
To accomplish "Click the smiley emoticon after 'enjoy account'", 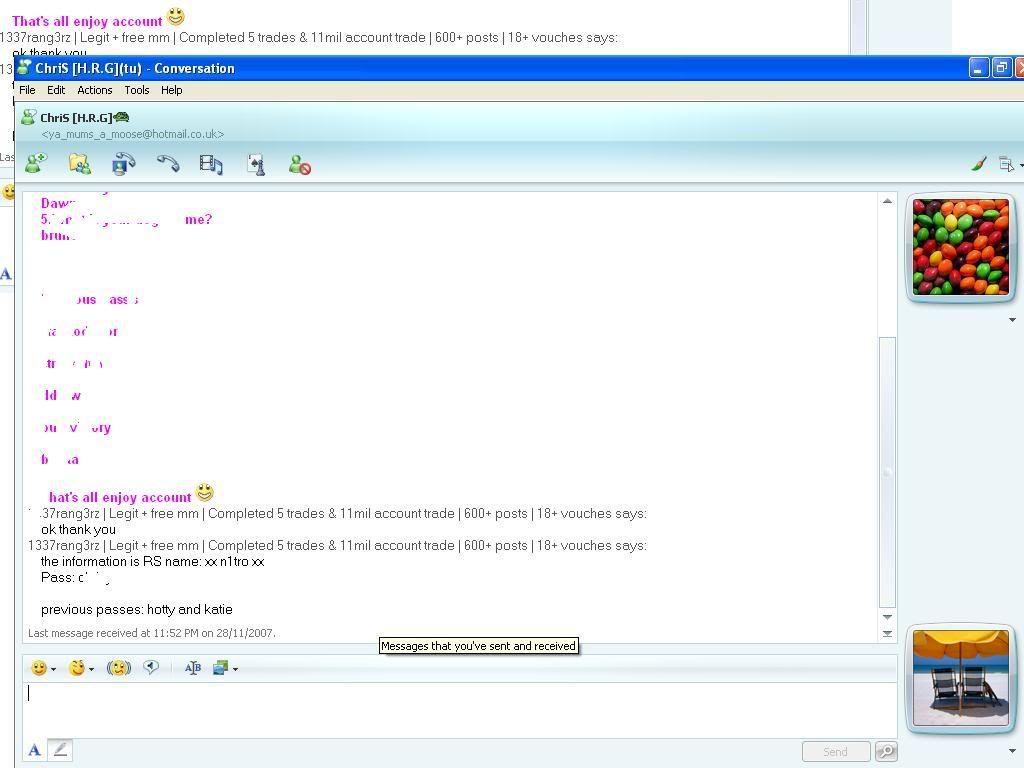I will (x=205, y=492).
